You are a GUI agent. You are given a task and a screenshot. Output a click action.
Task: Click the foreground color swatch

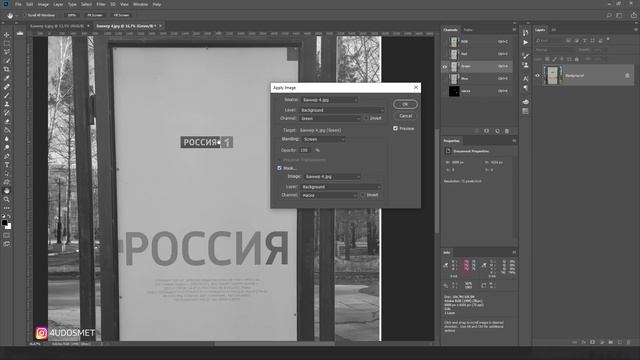pyautogui.click(x=4, y=223)
